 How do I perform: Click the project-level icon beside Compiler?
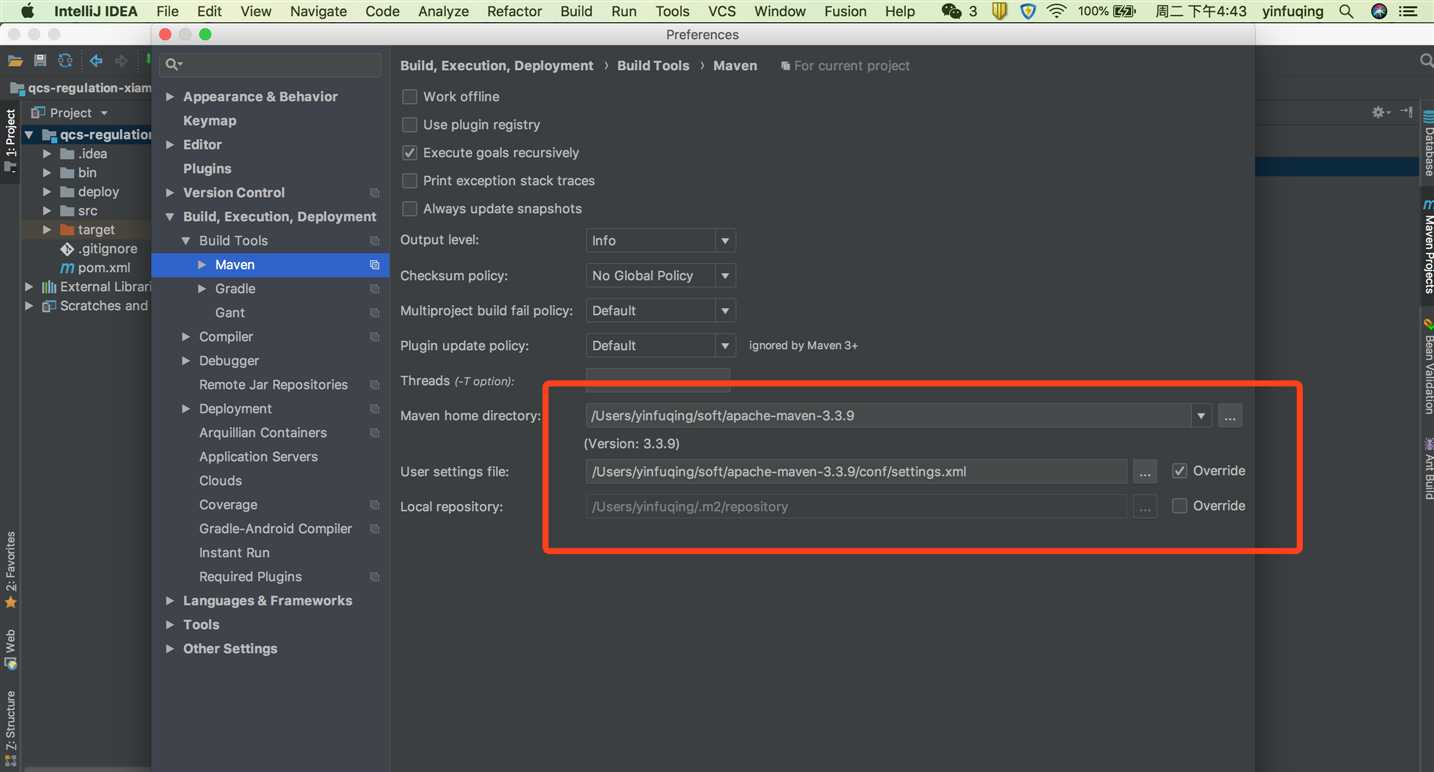(374, 337)
